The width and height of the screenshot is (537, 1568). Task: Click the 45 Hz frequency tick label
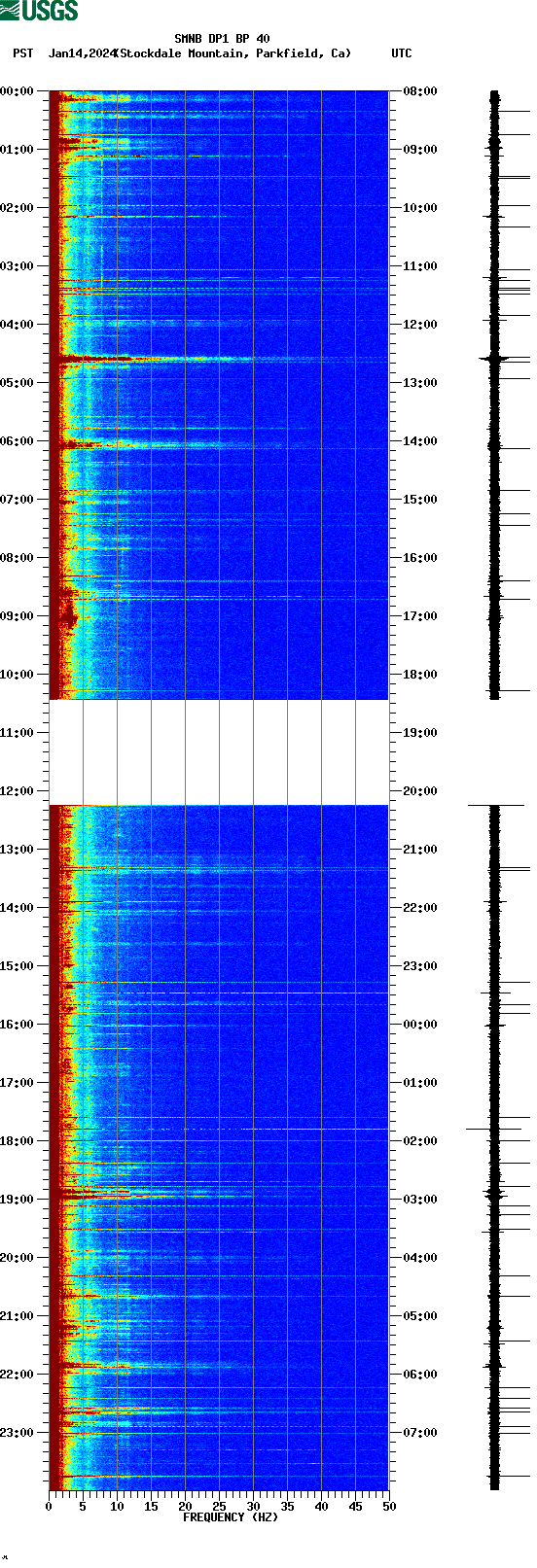coord(355,1507)
